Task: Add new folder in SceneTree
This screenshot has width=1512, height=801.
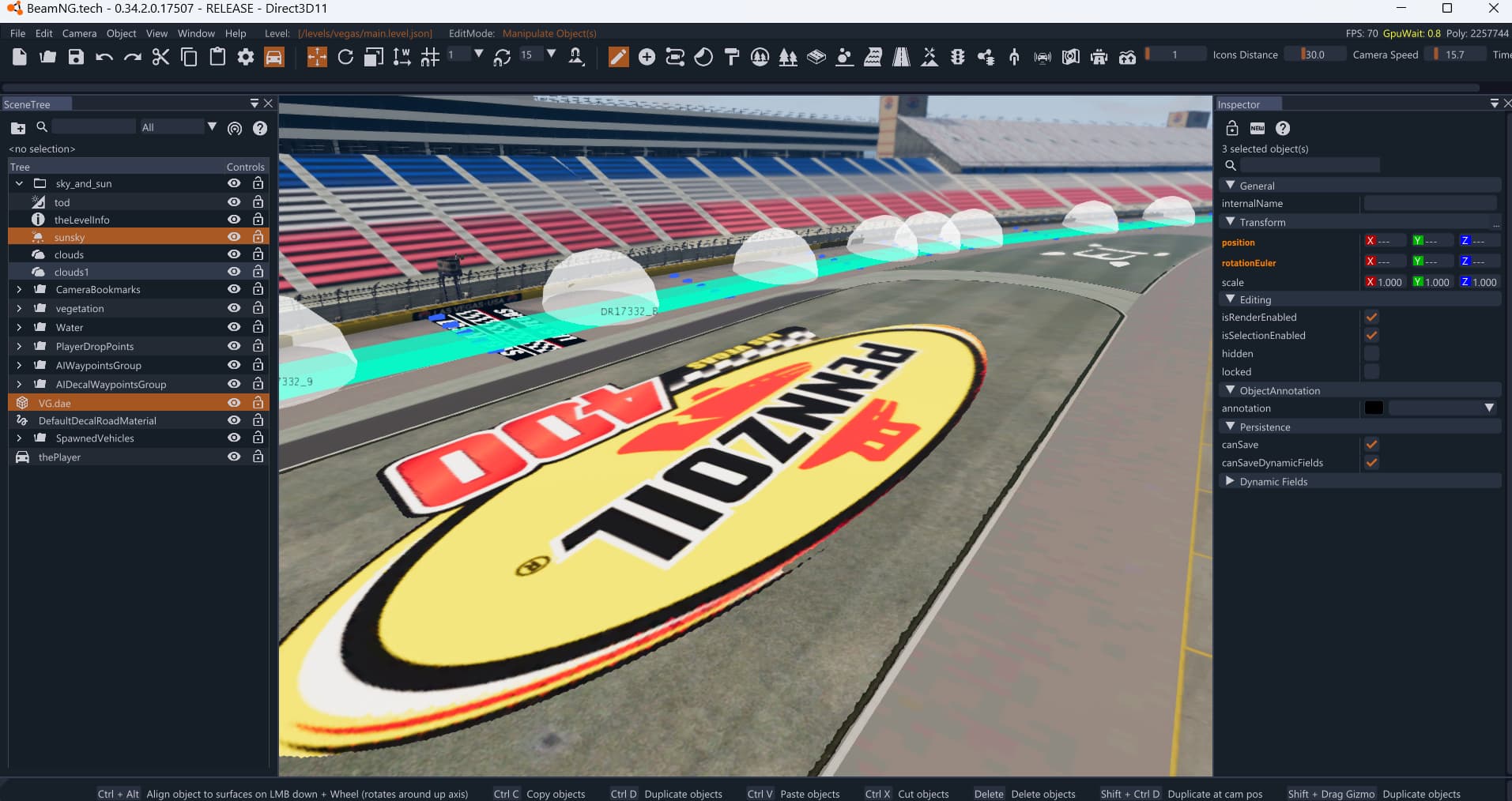Action: tap(17, 128)
